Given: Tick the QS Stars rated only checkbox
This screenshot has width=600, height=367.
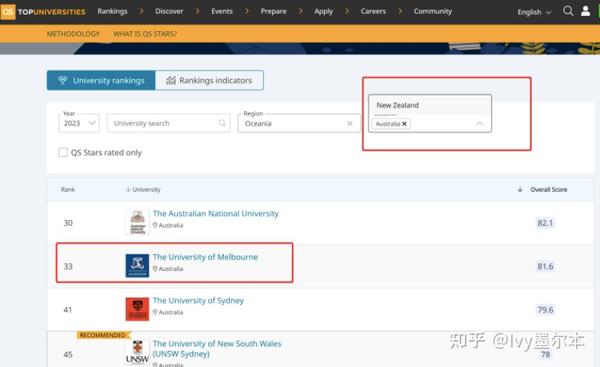Looking at the screenshot, I should (x=63, y=152).
